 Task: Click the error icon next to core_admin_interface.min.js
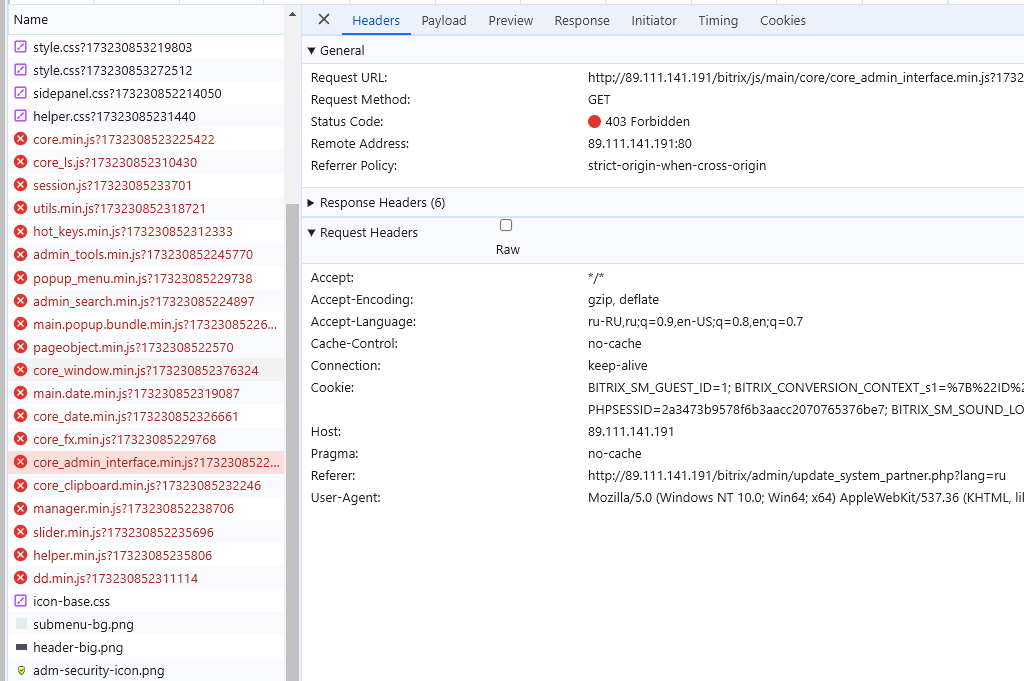click(21, 462)
